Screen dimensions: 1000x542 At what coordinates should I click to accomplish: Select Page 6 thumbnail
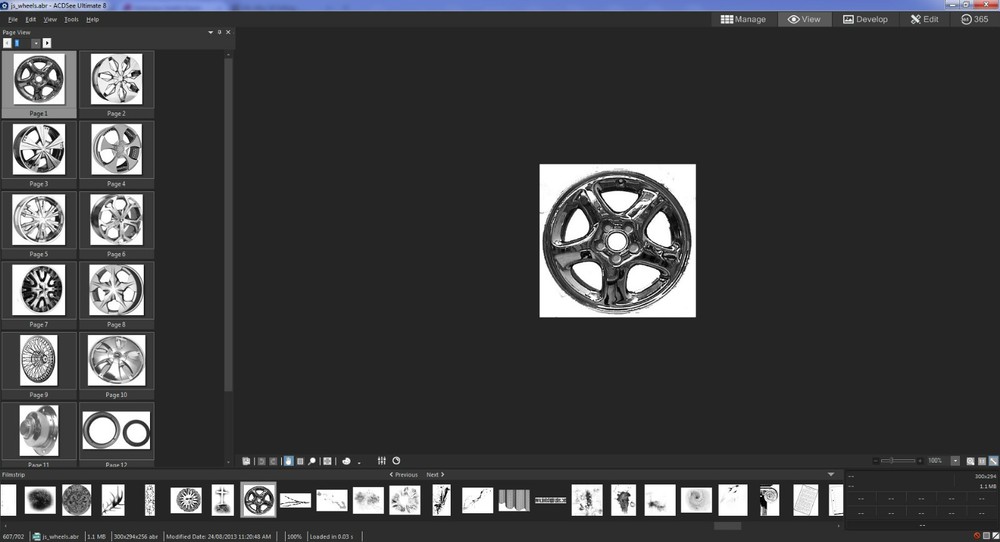point(116,224)
